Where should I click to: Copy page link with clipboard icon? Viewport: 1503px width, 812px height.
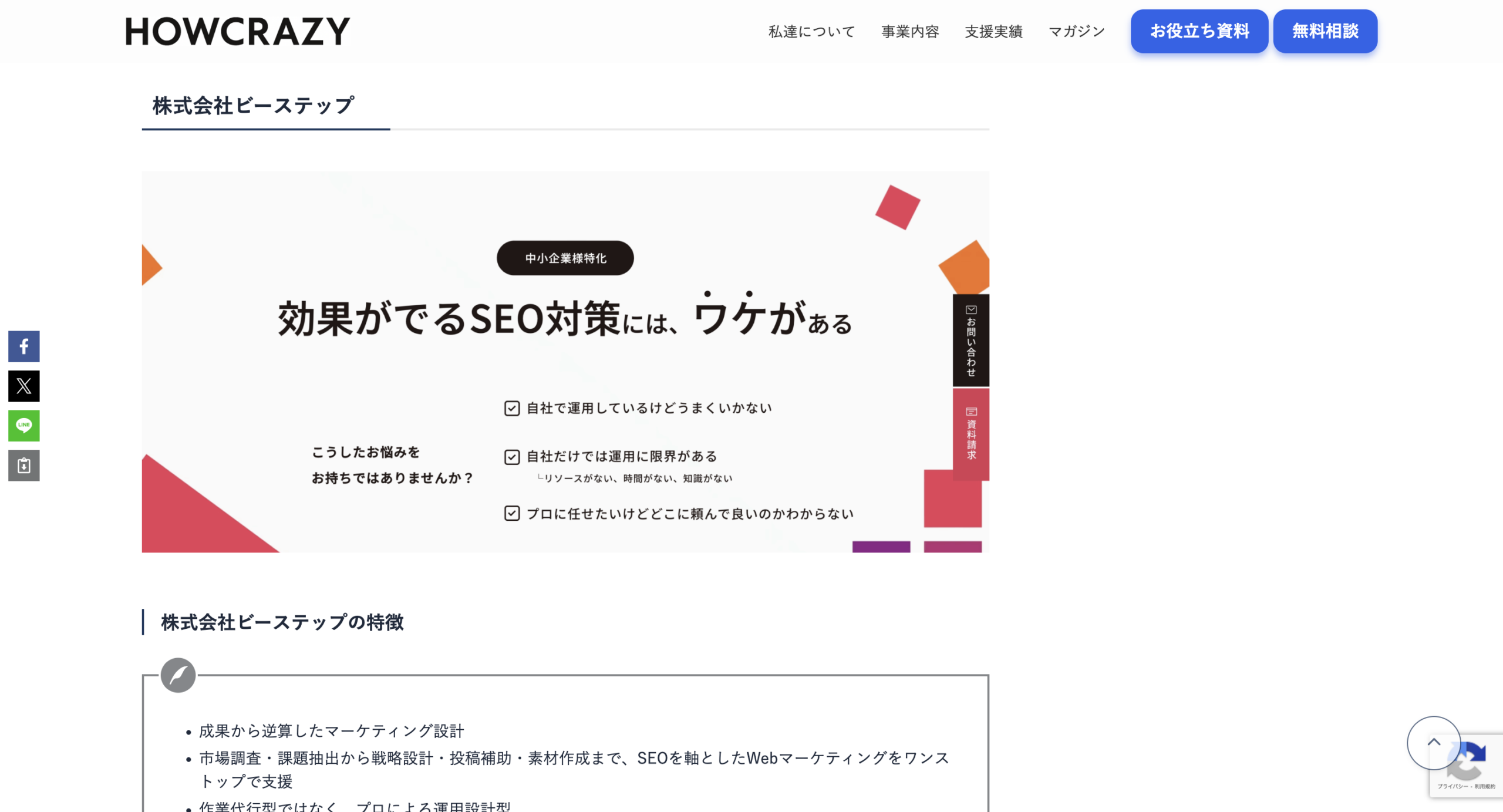click(x=23, y=466)
